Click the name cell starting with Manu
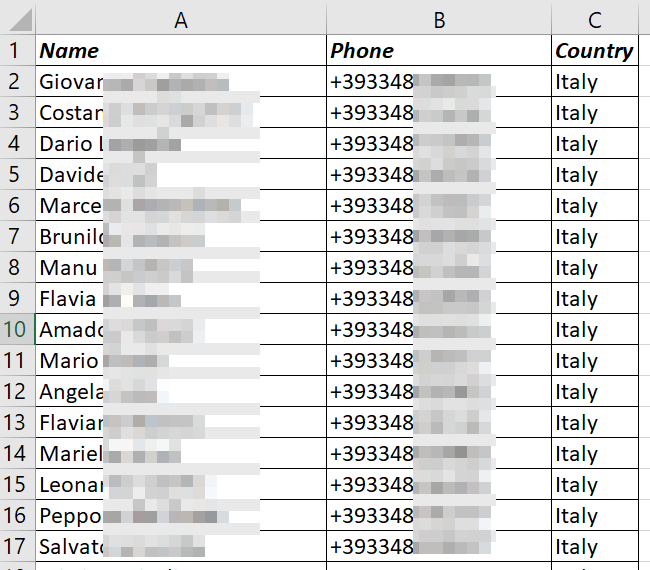The width and height of the screenshot is (650, 570). click(180, 268)
